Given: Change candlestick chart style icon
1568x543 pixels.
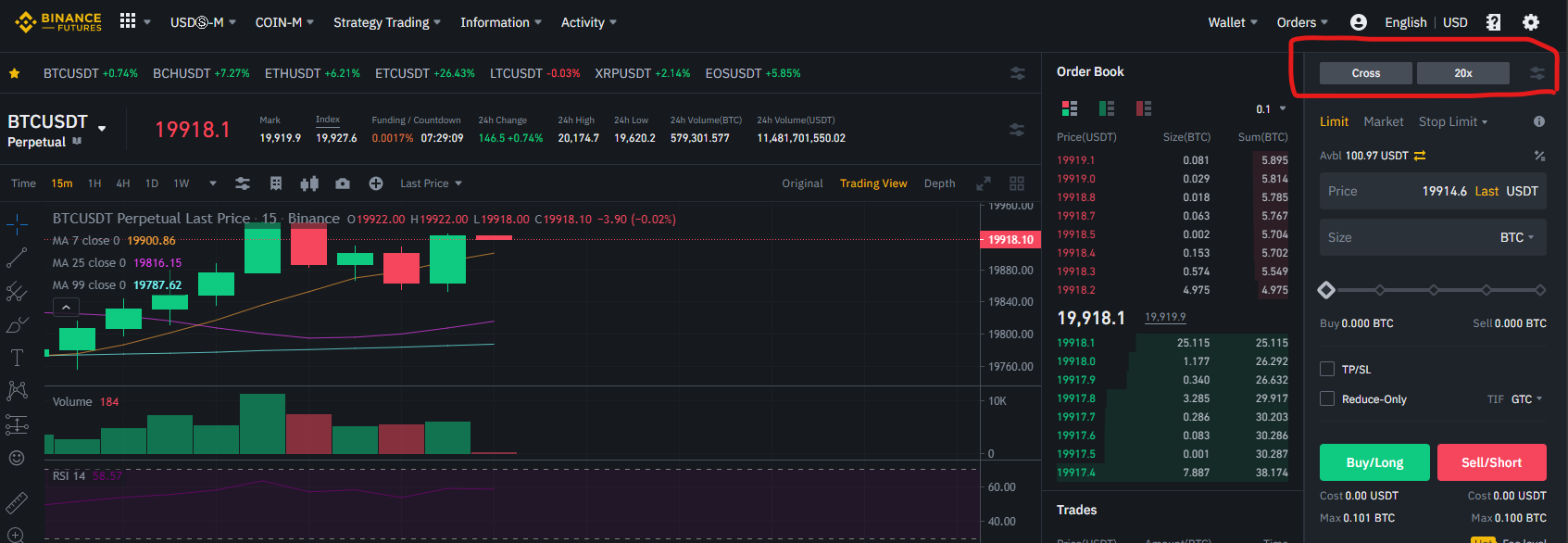Looking at the screenshot, I should tap(309, 183).
